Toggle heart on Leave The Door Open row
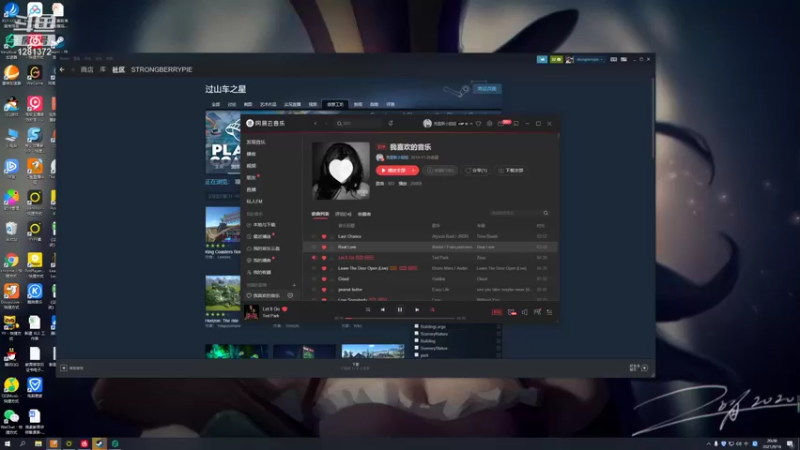Screen dimensions: 800x450 pyautogui.click(x=323, y=268)
